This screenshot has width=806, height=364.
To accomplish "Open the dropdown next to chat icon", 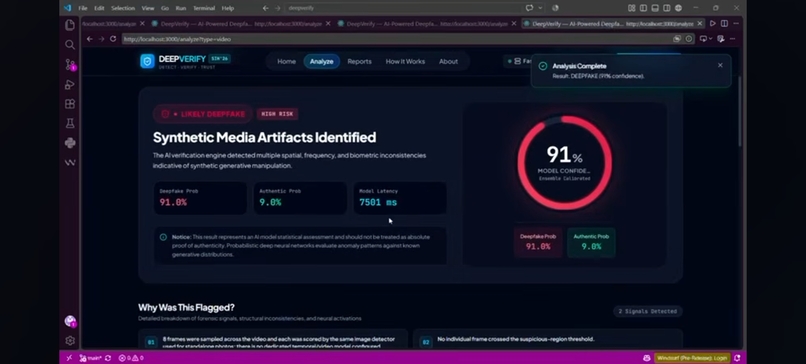I will (540, 8).
